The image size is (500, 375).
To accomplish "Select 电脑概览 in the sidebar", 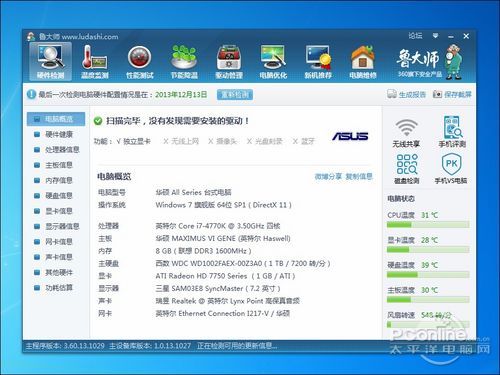I will (56, 119).
